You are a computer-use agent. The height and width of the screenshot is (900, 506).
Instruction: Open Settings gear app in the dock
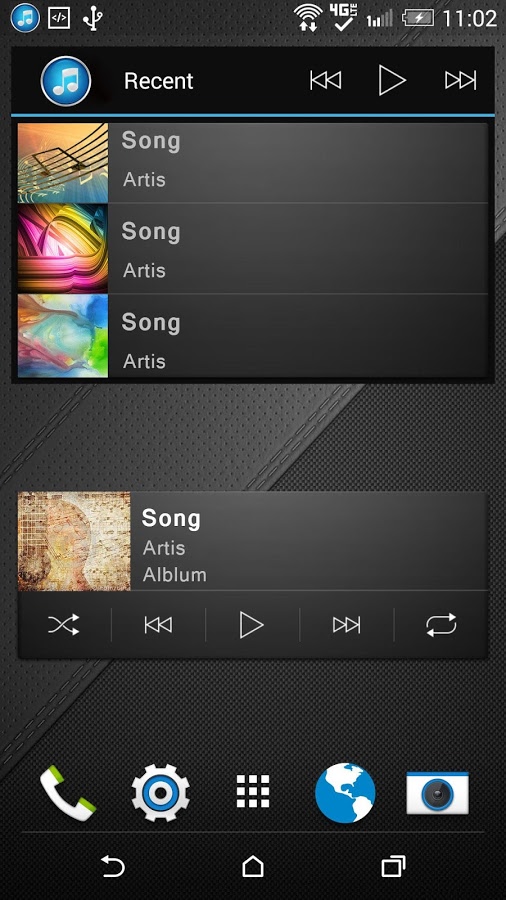161,793
